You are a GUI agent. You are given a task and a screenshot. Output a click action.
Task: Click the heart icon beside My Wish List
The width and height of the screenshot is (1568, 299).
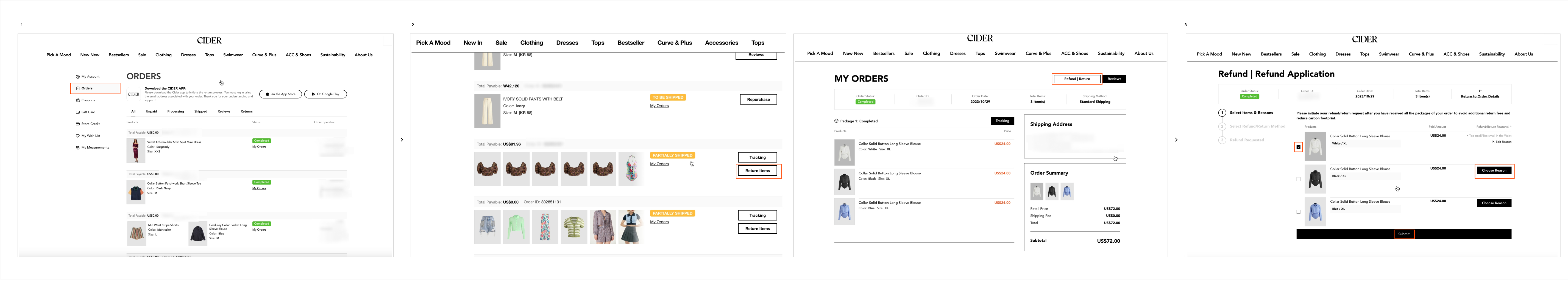click(78, 136)
